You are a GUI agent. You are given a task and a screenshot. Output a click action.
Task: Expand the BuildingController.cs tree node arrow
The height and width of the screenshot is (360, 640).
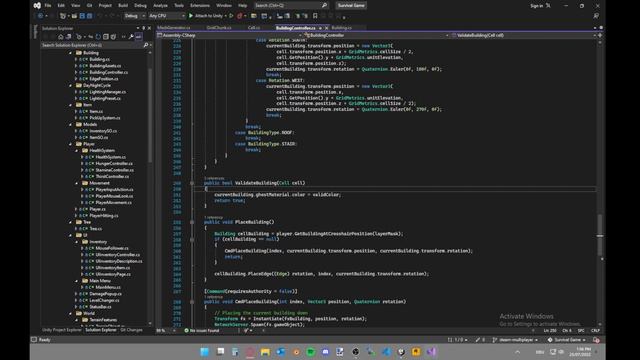click(x=76, y=72)
